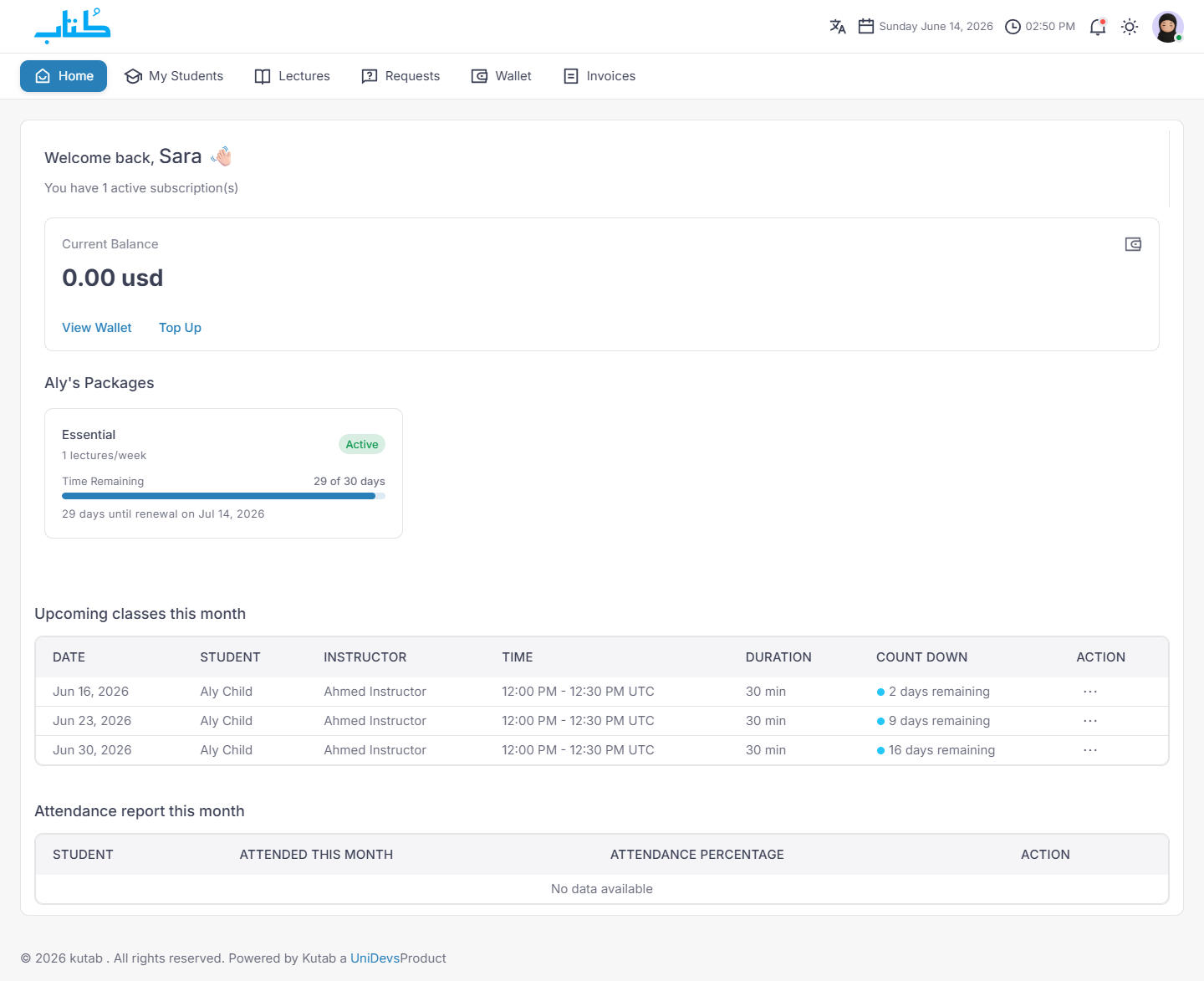1204x981 pixels.
Task: Click the ATTENDANCE PERCENTAGE column header
Action: [697, 855]
